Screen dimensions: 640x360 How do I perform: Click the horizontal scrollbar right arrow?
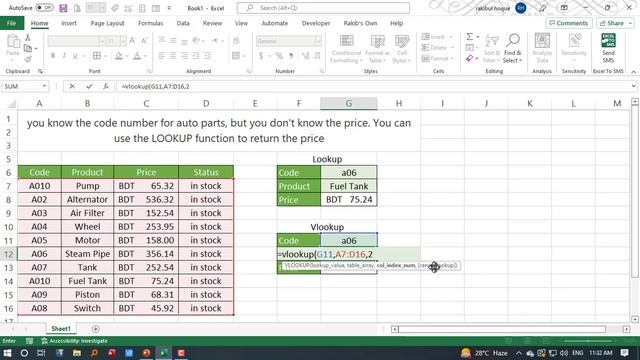pos(626,329)
